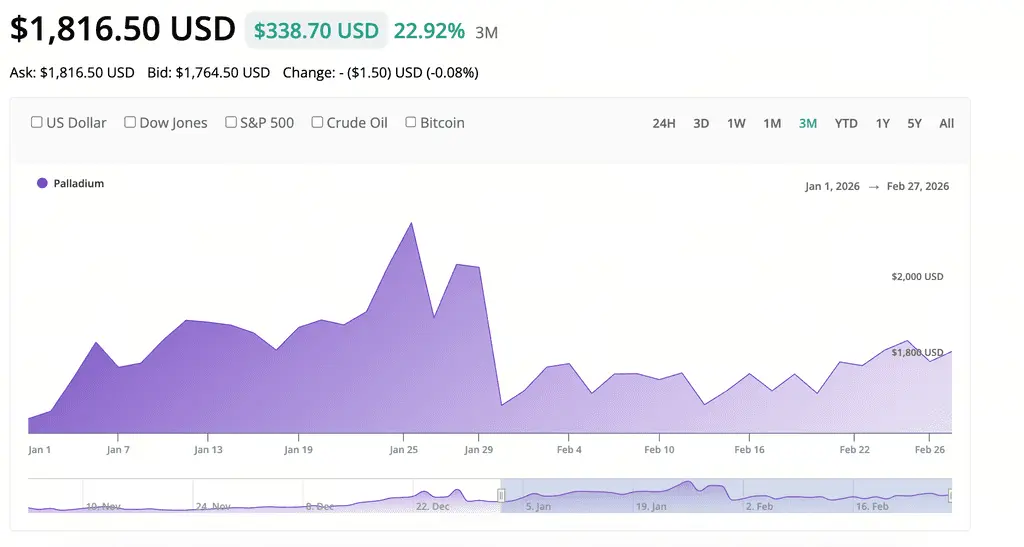This screenshot has width=1024, height=547.
Task: Click the left handle of range navigator
Action: click(501, 495)
